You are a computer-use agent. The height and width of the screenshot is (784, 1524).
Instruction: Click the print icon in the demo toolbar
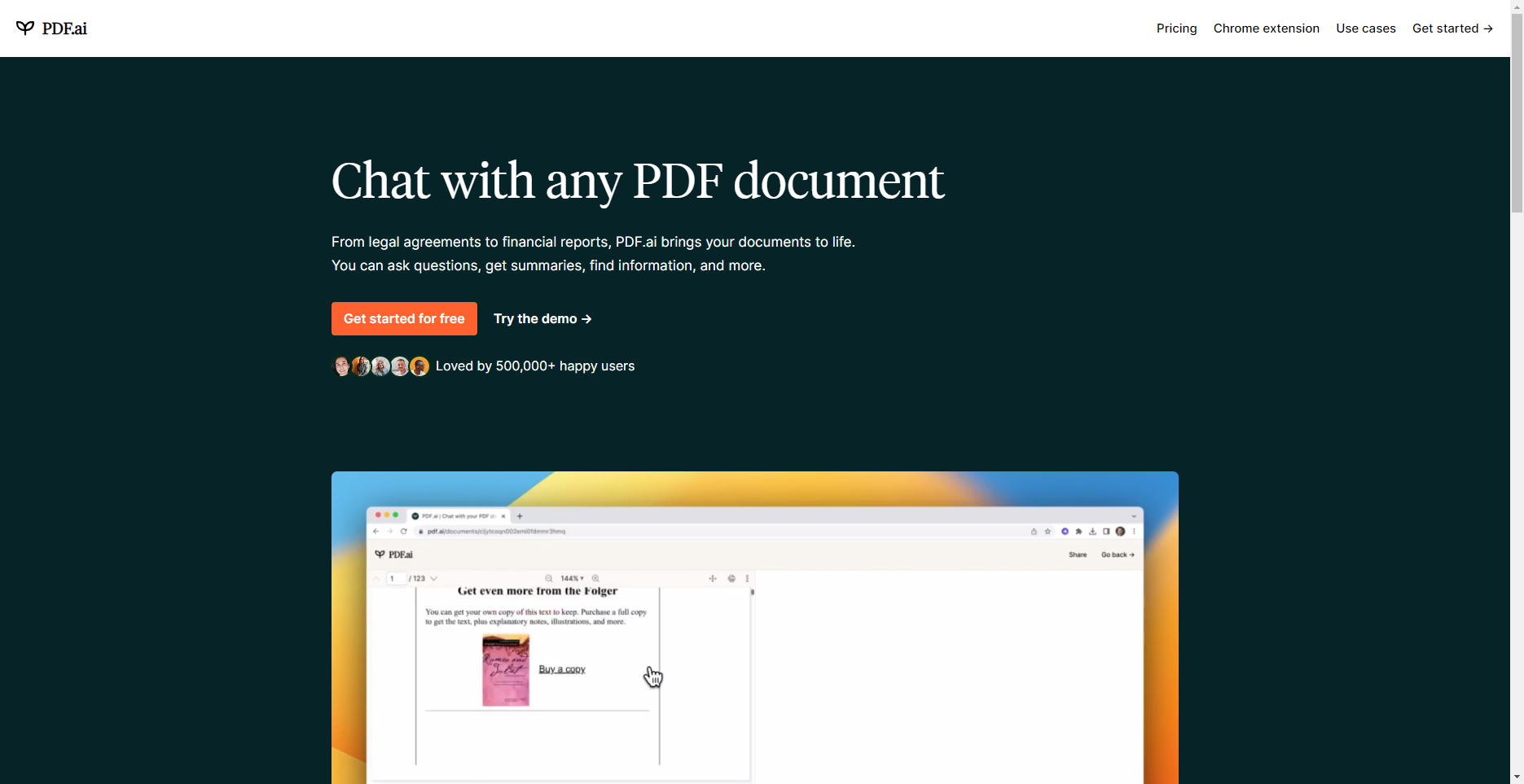coord(731,578)
